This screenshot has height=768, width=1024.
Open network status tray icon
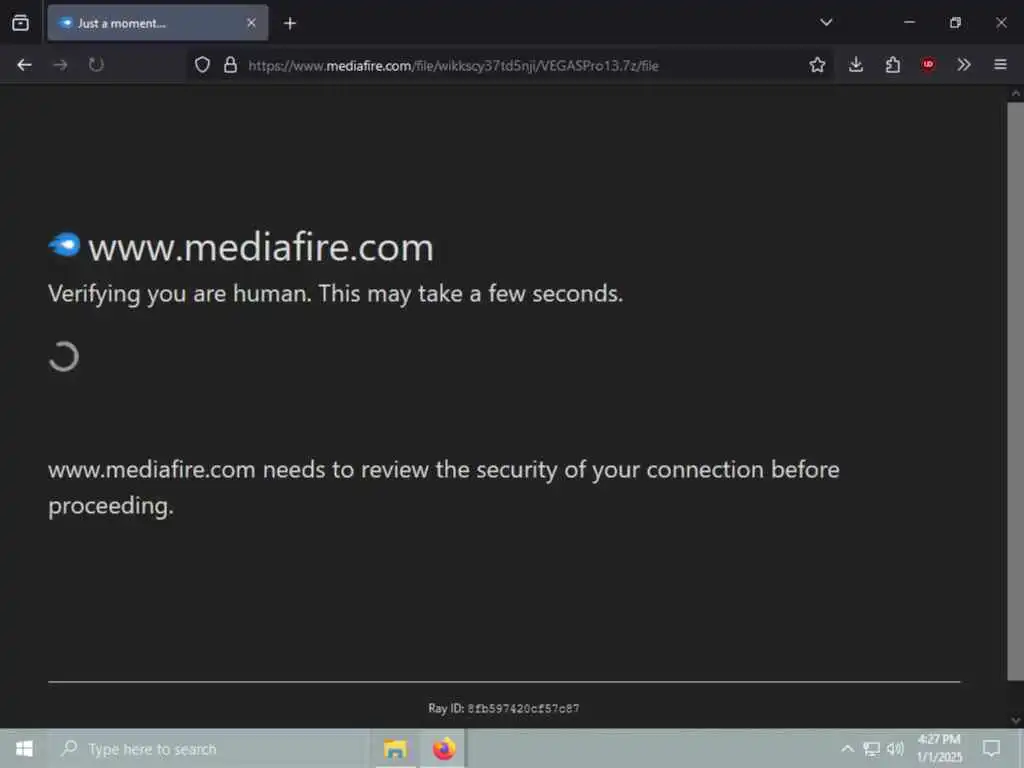tap(871, 749)
